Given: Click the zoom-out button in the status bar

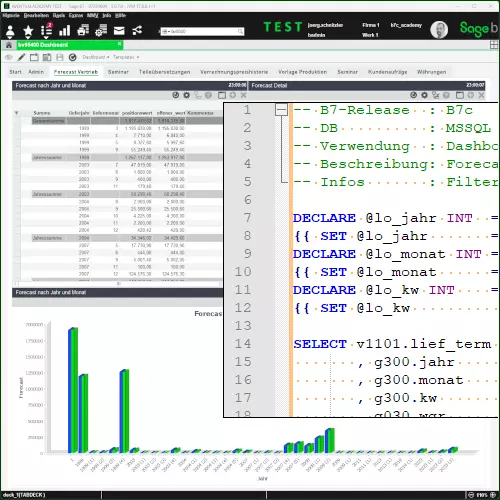Looking at the screenshot, I should [x=471, y=495].
